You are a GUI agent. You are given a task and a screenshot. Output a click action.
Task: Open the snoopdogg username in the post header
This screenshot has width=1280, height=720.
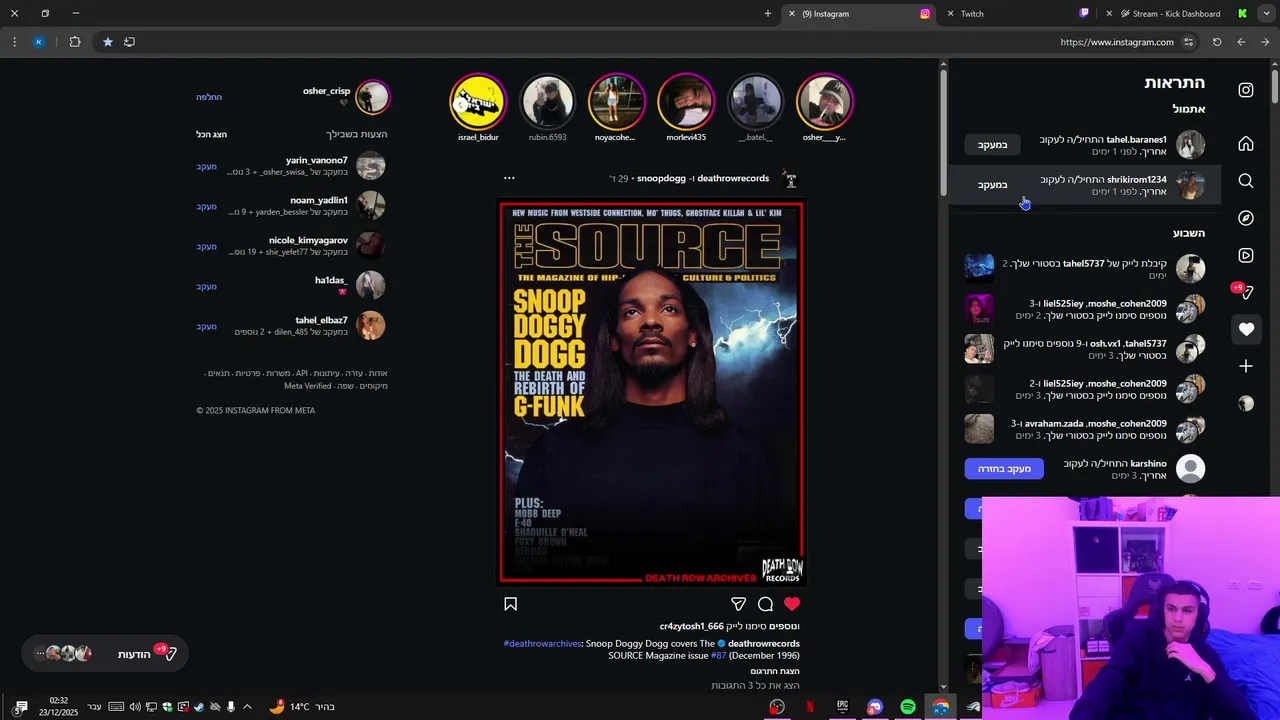[661, 178]
